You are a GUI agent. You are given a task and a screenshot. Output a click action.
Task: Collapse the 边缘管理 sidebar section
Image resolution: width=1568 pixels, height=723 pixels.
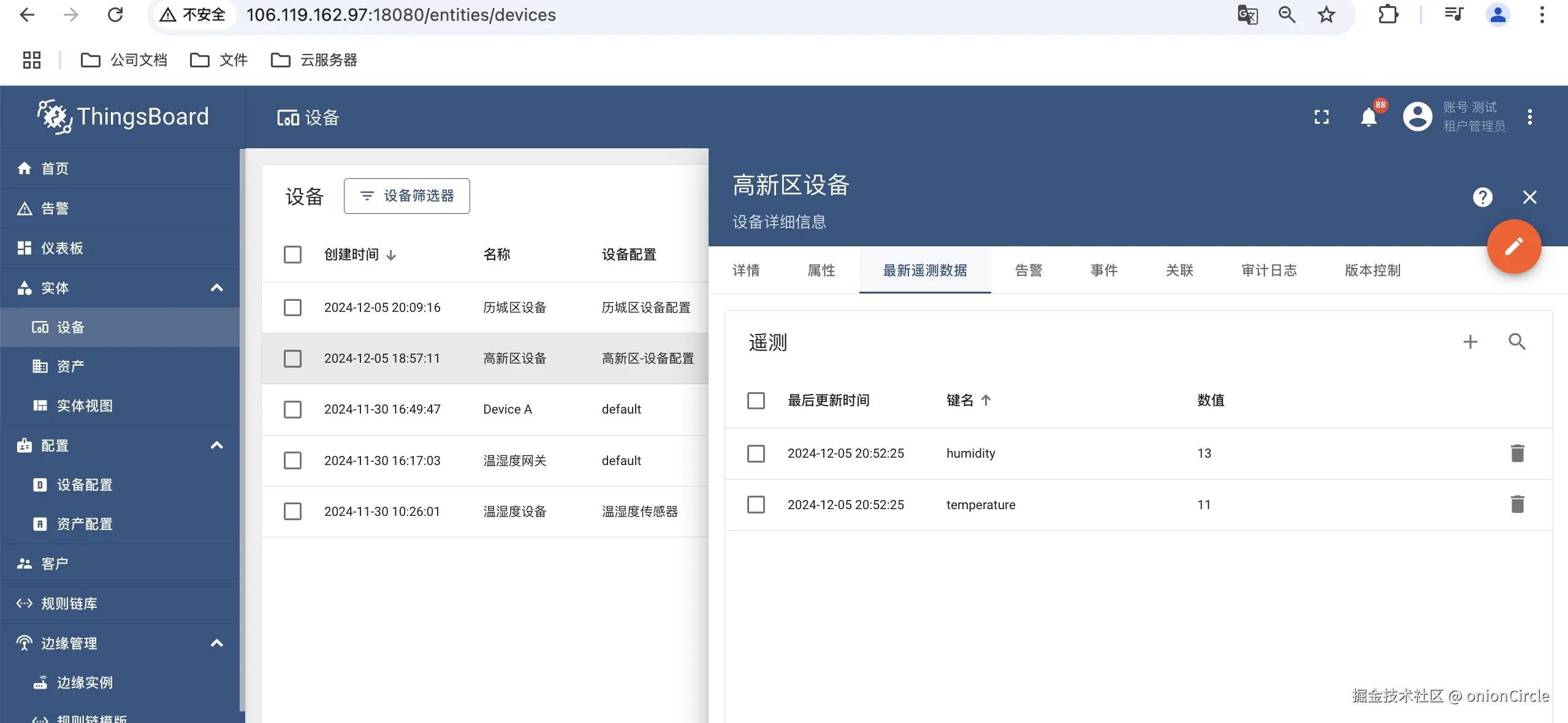[x=216, y=643]
